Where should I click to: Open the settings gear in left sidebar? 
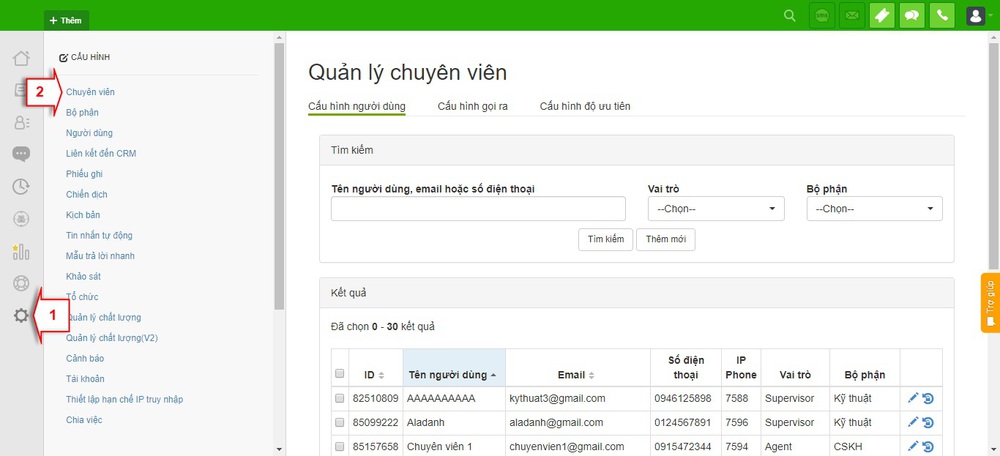21,316
